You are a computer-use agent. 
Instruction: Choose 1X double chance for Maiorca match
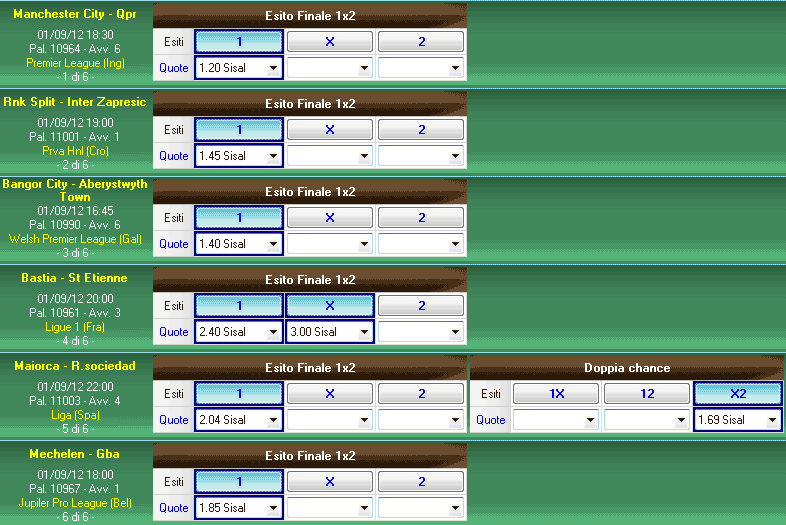pyautogui.click(x=557, y=394)
